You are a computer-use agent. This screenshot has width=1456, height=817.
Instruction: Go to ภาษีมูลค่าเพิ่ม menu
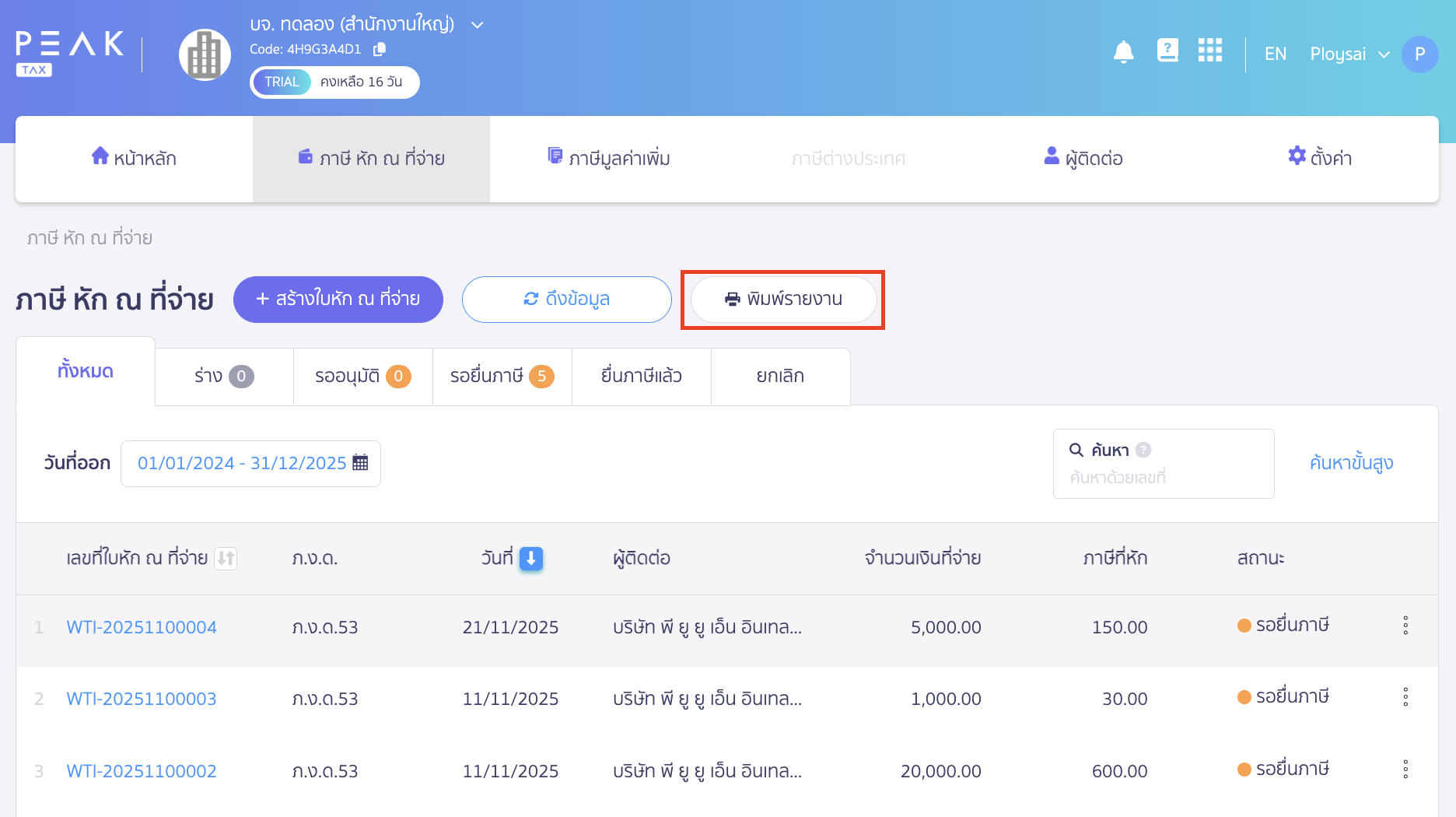click(x=609, y=159)
